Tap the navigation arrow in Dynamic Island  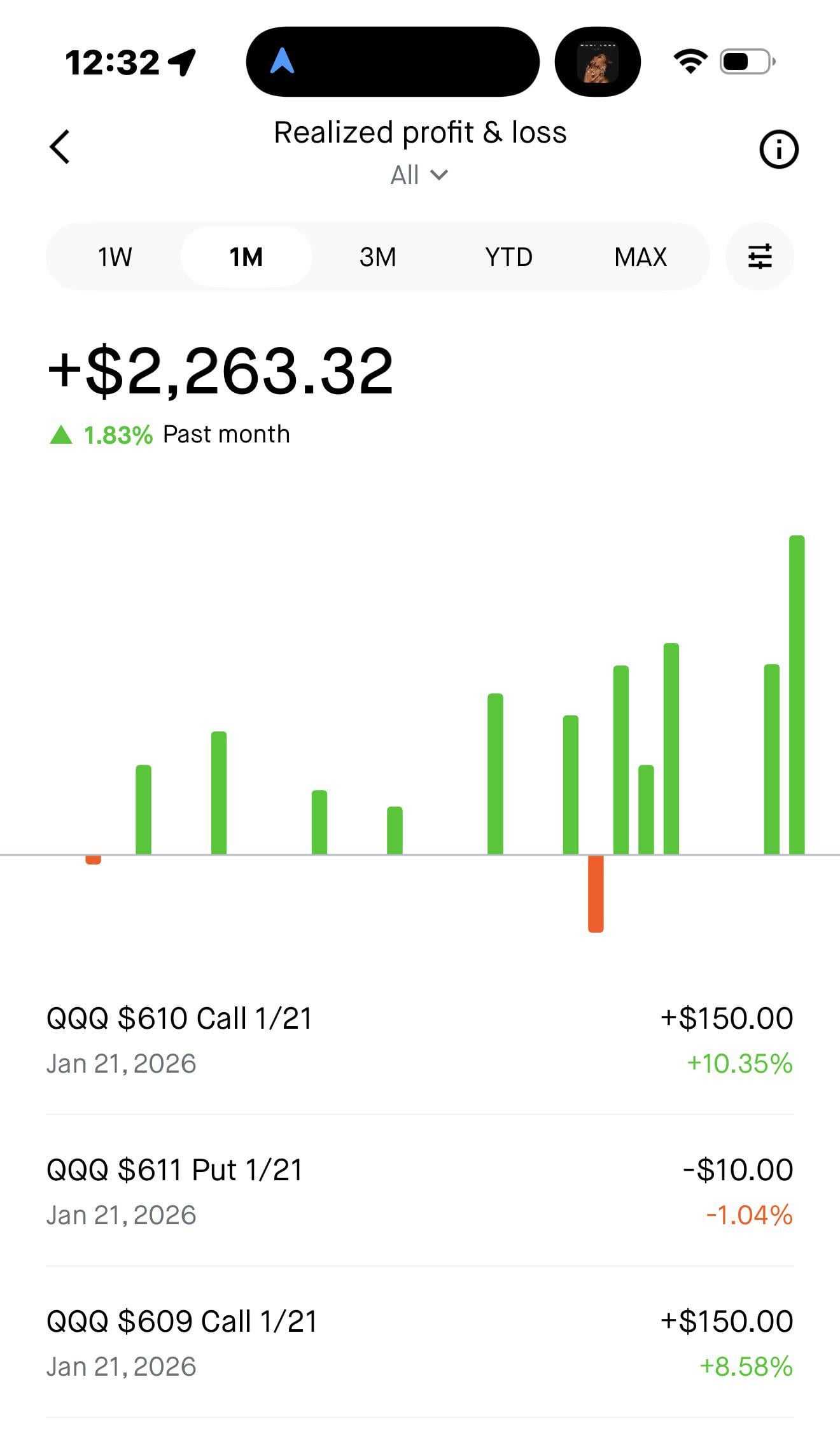click(282, 62)
